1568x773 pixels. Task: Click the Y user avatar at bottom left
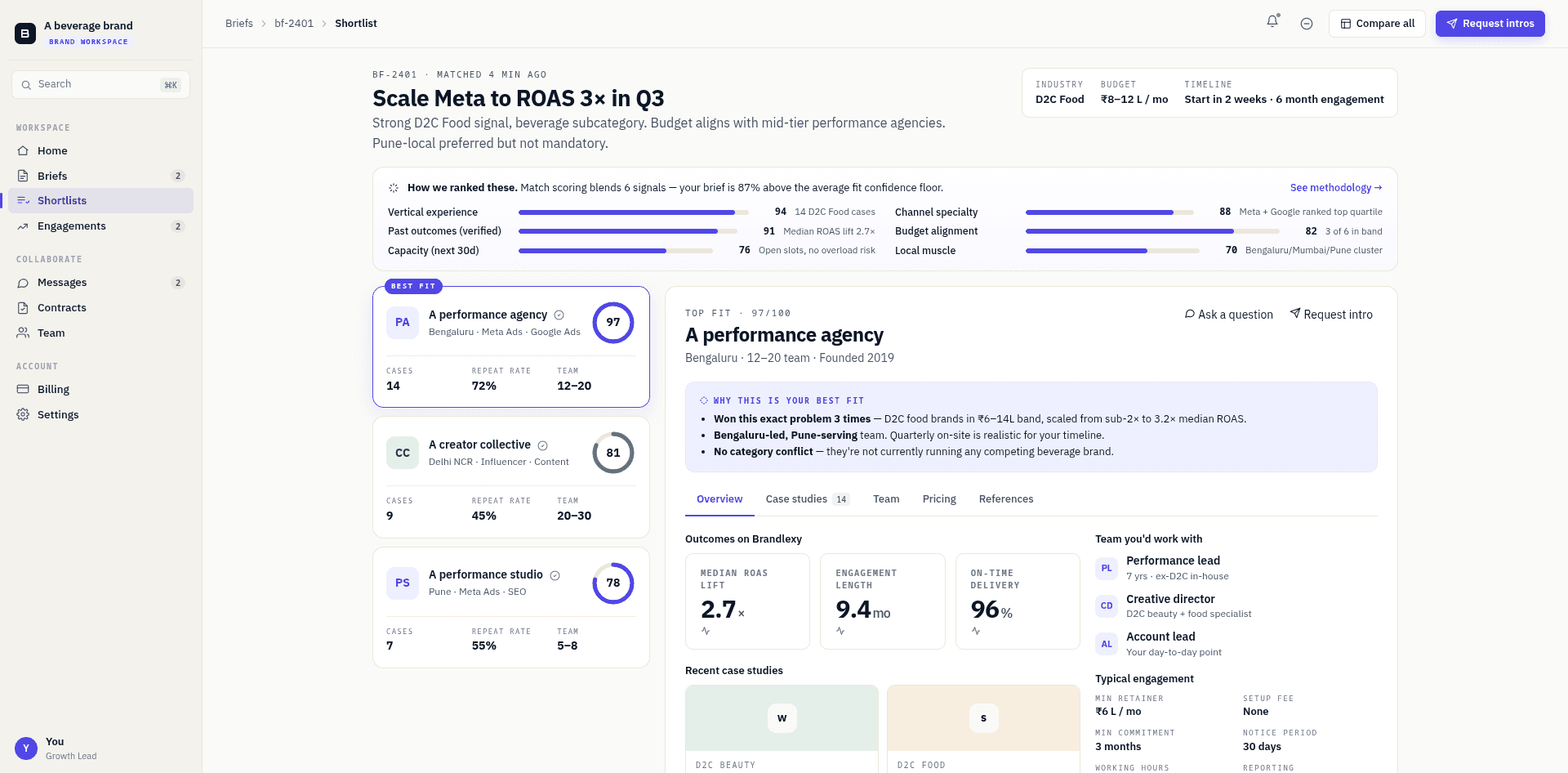pyautogui.click(x=26, y=748)
